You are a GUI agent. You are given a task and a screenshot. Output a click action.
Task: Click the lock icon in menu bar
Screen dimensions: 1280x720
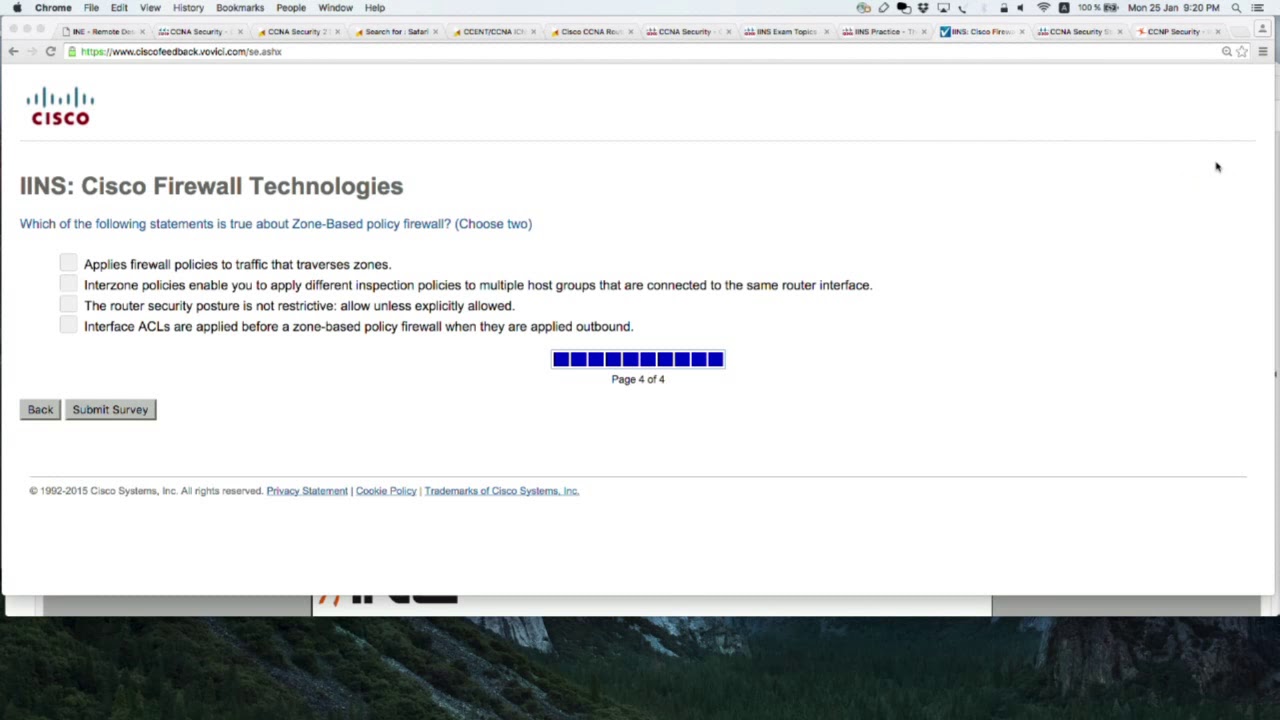1004,8
